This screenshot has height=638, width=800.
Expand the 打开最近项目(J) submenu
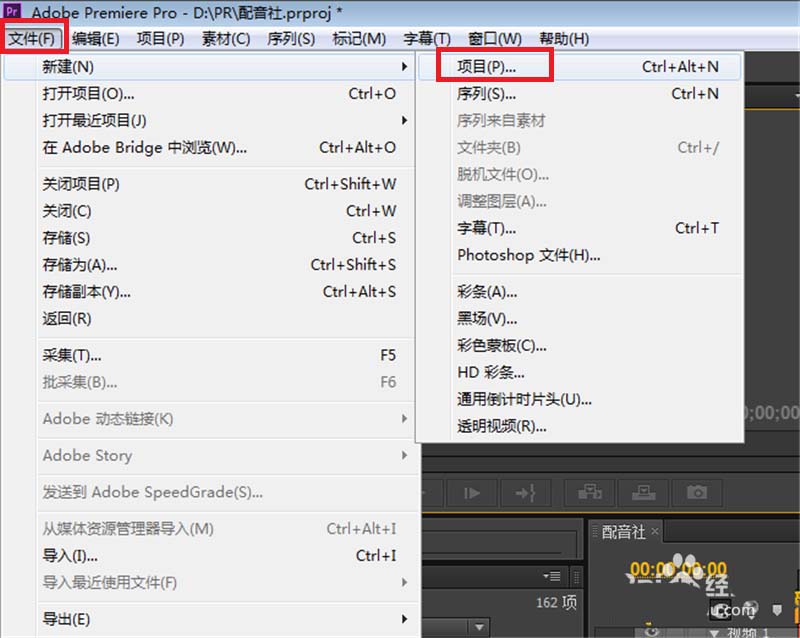pyautogui.click(x=209, y=120)
